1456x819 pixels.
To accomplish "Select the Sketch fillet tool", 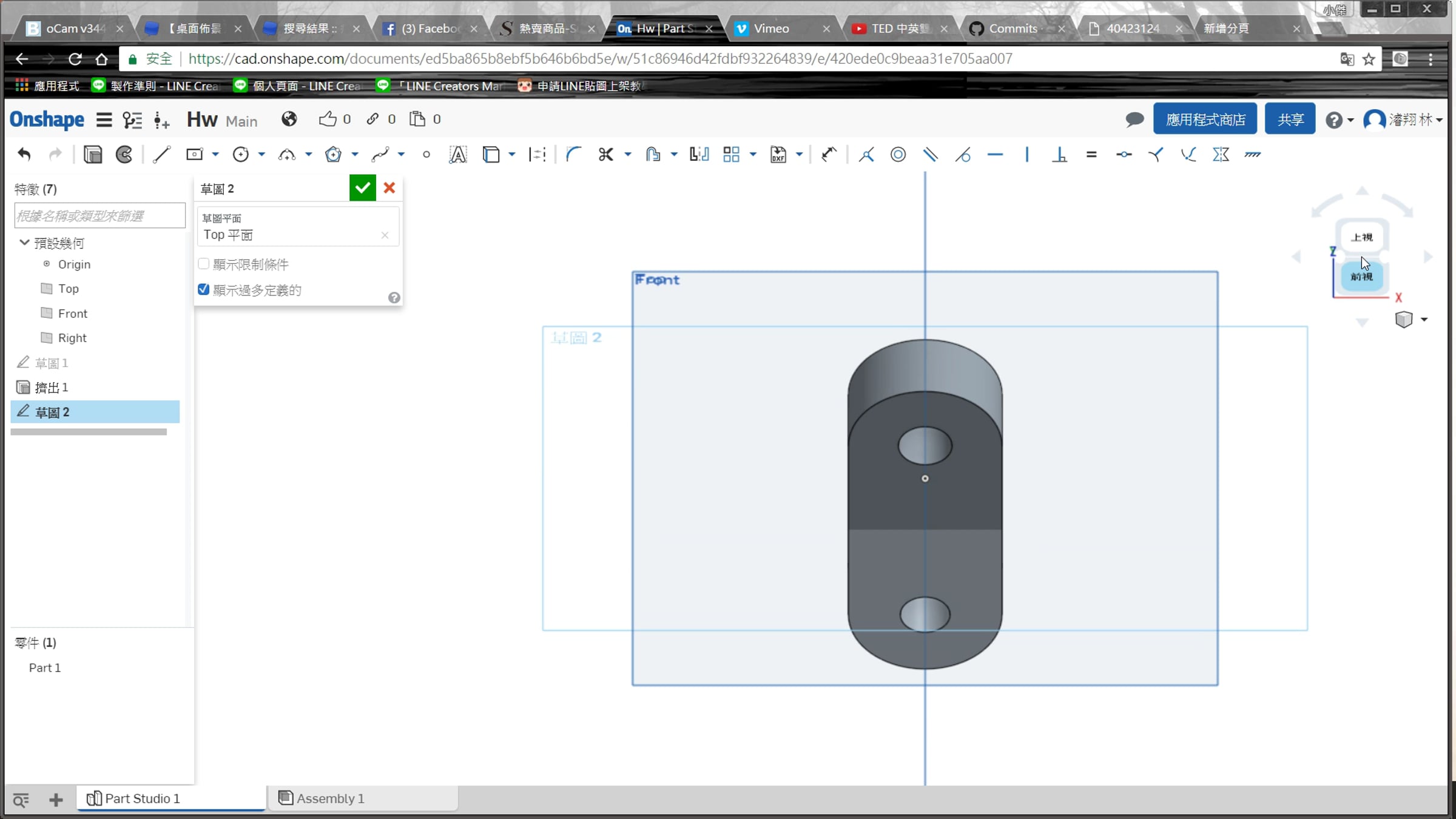I will 573,155.
